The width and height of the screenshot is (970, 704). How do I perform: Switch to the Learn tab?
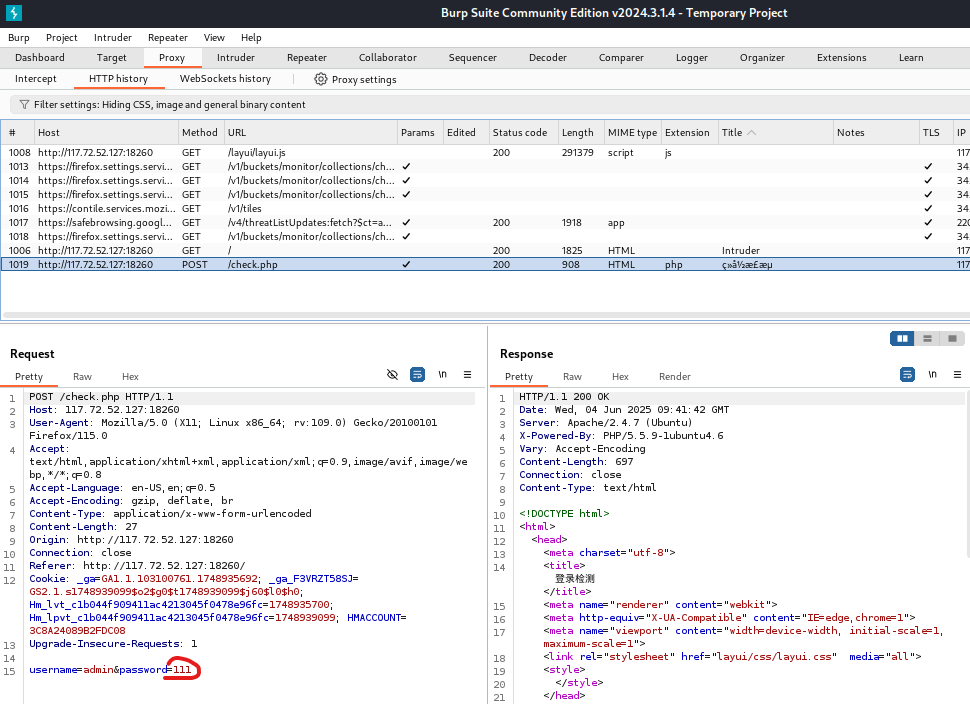[911, 58]
